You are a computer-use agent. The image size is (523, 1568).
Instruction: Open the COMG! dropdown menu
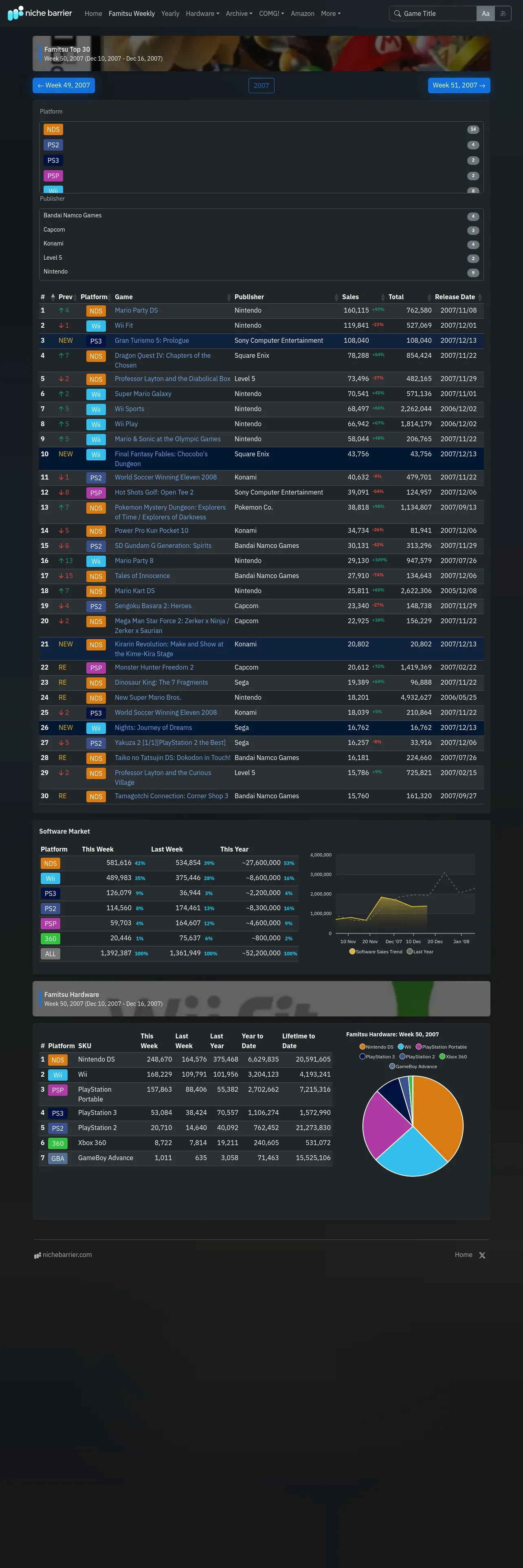point(272,13)
